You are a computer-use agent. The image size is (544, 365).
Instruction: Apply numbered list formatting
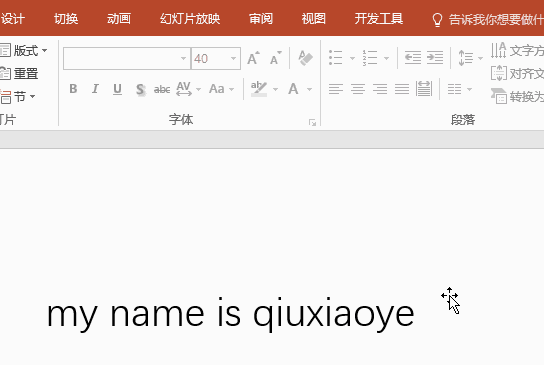pos(369,58)
